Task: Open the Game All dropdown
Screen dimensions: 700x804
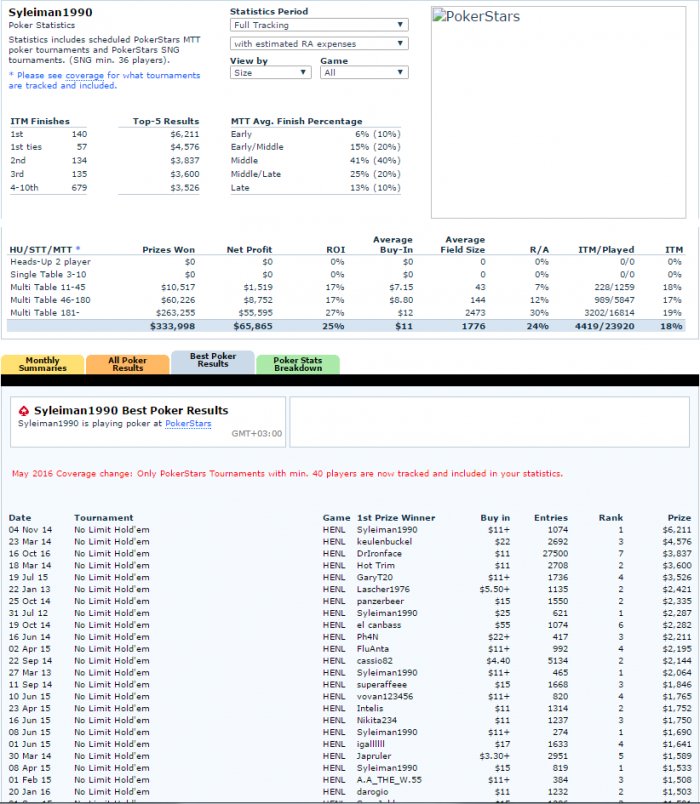Action: pos(364,73)
